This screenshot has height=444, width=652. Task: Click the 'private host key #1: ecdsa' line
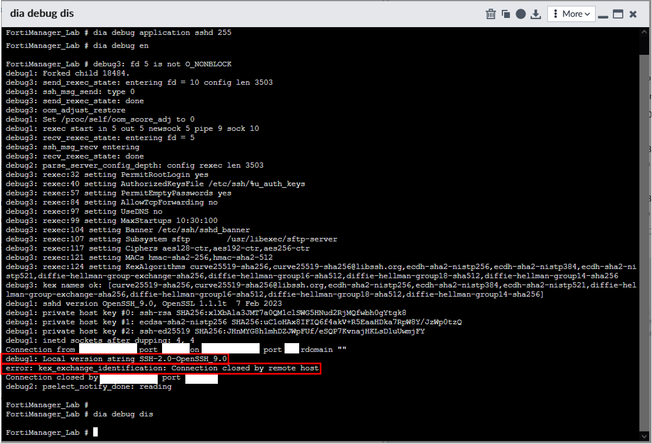(234, 322)
